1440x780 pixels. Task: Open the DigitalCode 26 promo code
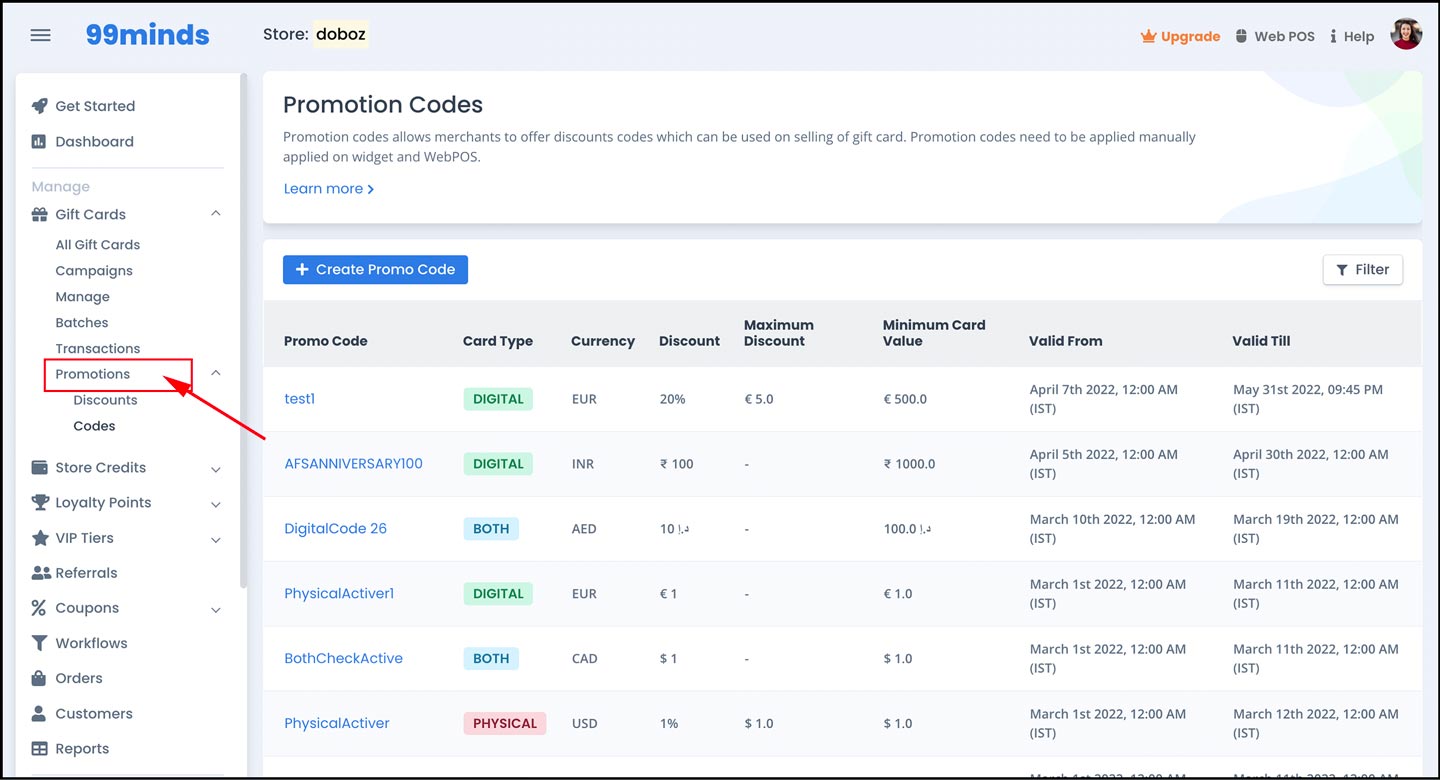point(335,529)
